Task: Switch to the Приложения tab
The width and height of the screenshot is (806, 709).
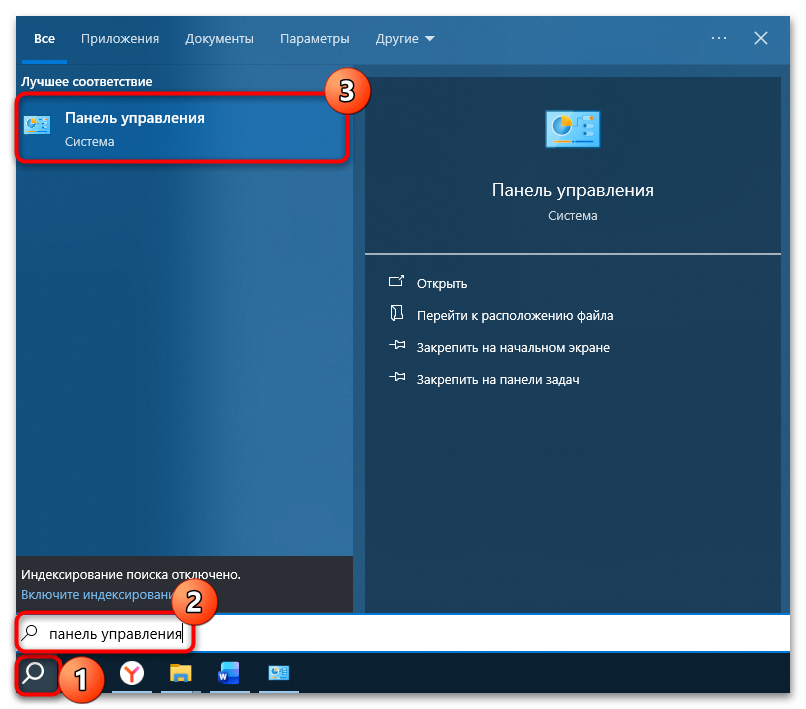Action: [120, 38]
